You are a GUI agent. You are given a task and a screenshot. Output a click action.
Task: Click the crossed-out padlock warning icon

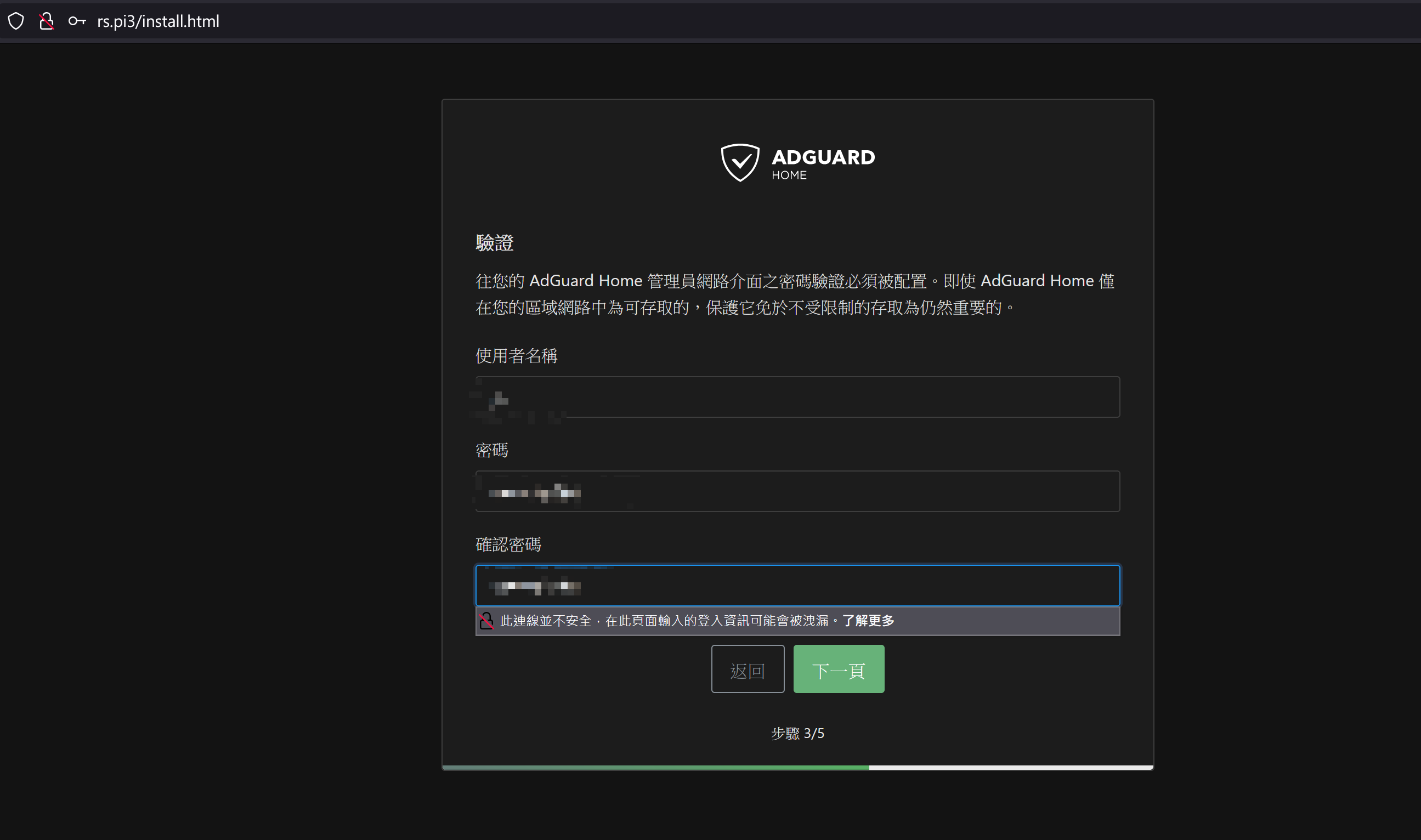click(x=486, y=621)
